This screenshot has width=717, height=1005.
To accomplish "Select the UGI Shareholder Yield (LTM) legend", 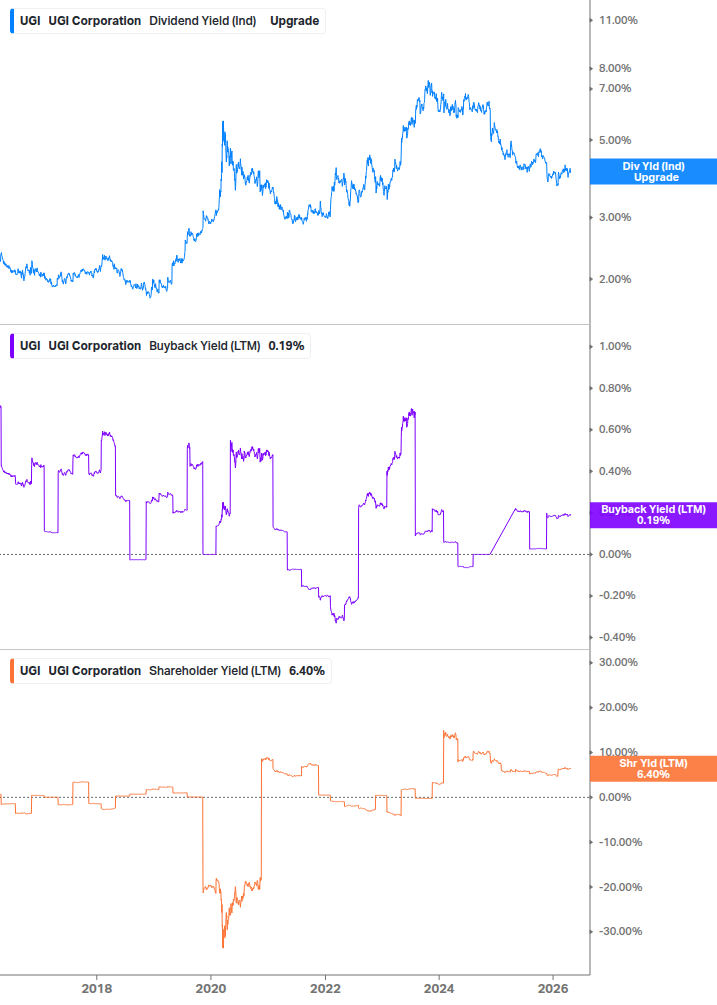I will (170, 671).
